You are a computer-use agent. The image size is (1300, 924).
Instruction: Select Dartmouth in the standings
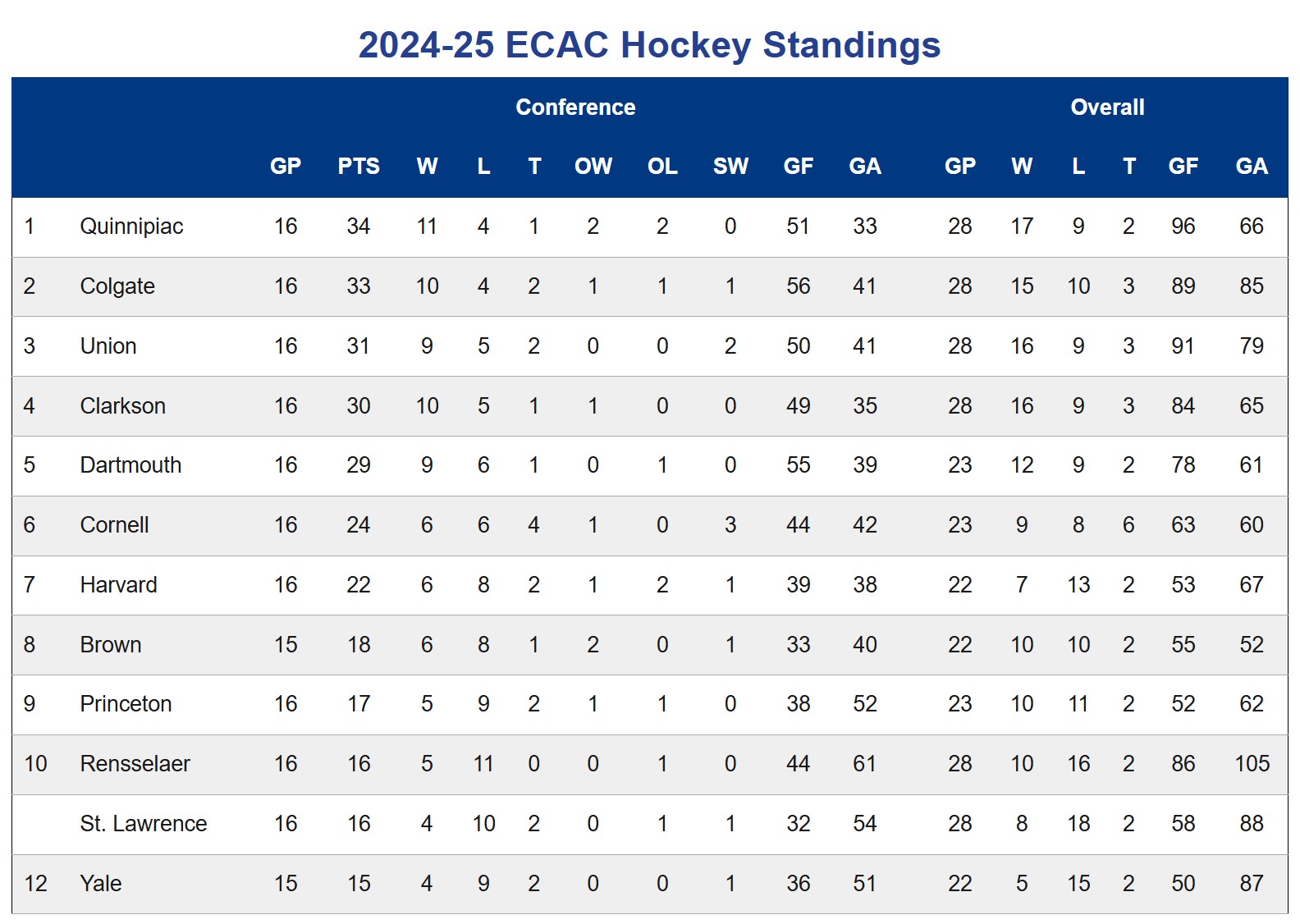click(130, 465)
